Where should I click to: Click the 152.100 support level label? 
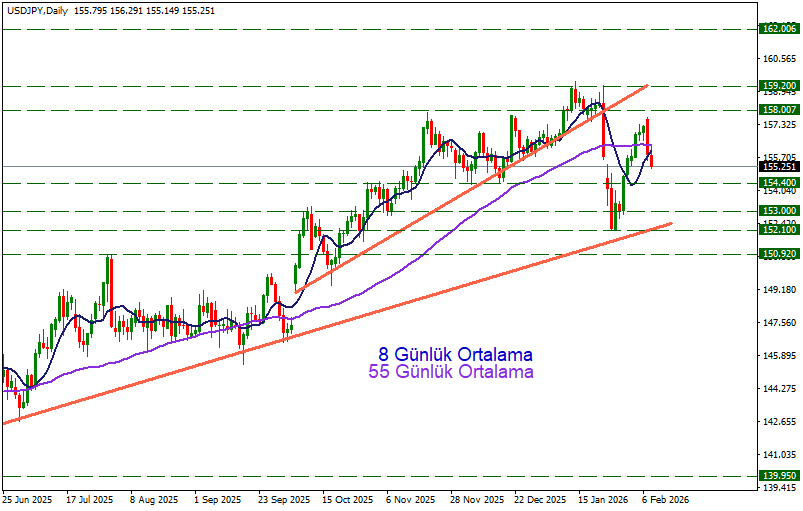click(778, 230)
